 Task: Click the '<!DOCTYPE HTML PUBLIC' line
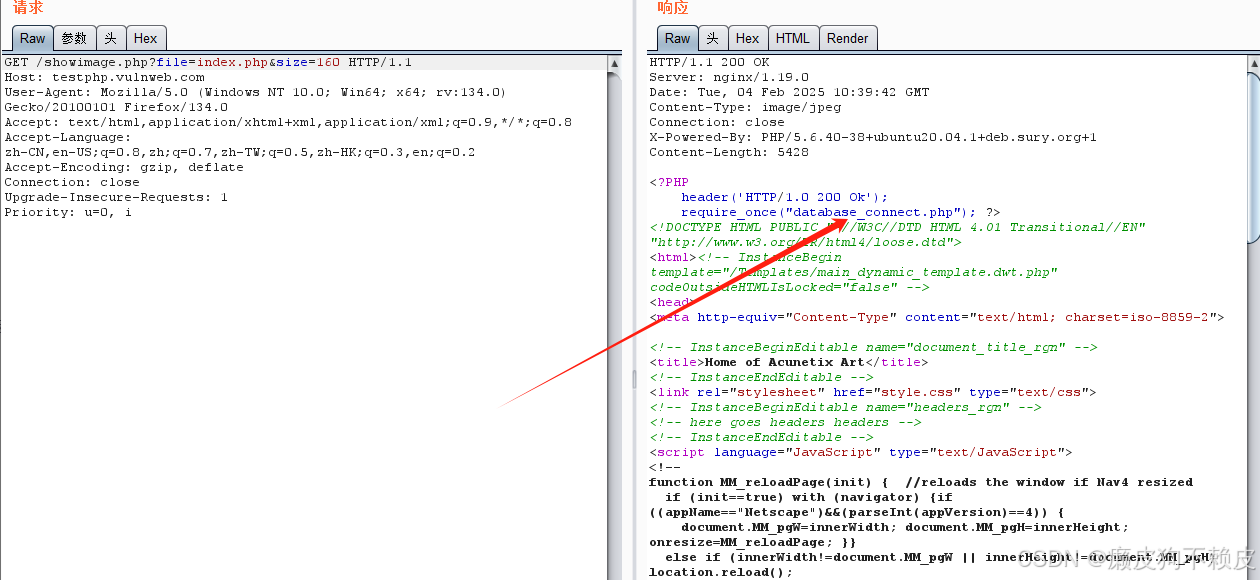pos(898,227)
